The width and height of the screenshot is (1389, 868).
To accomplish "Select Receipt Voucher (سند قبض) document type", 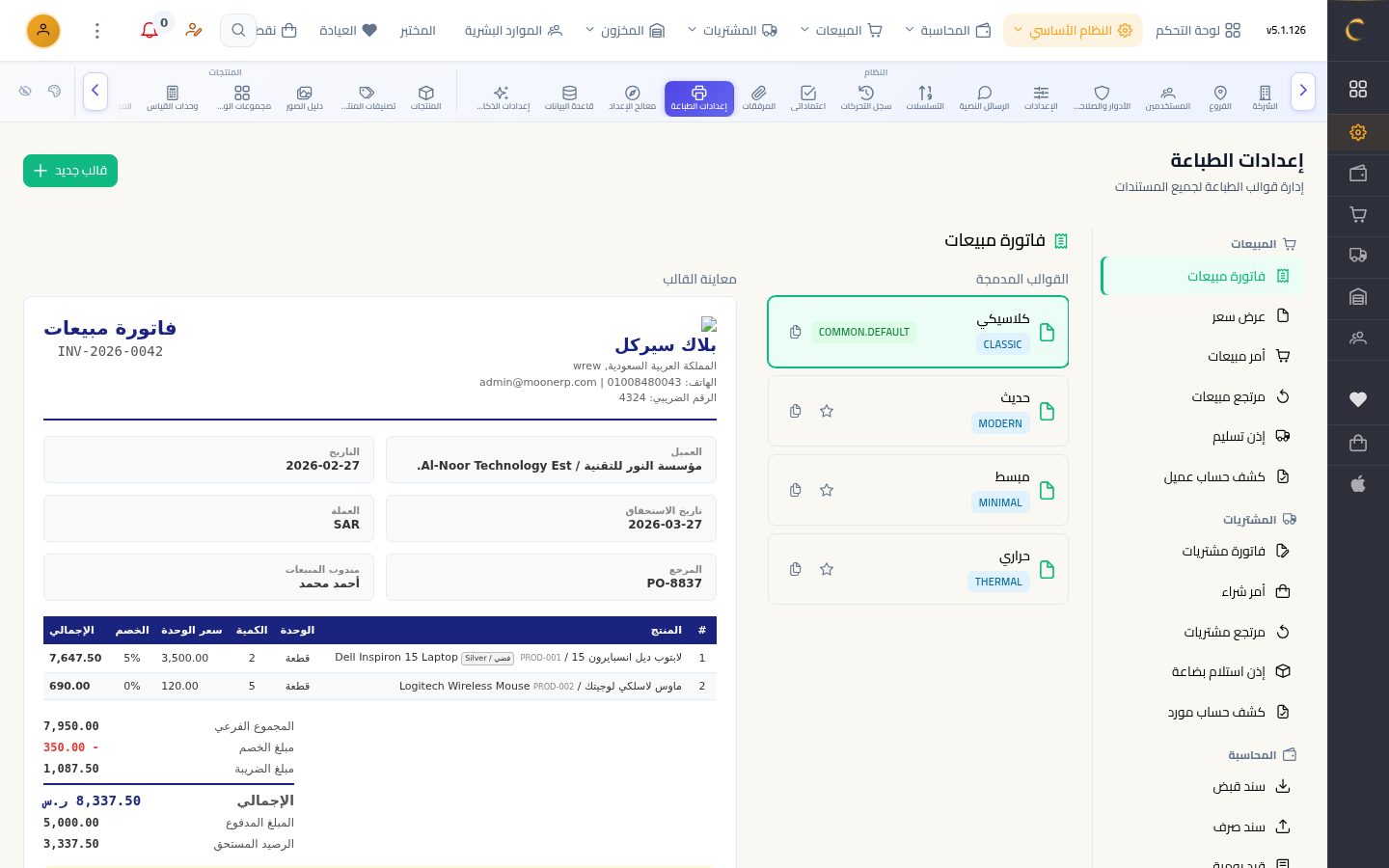I will pyautogui.click(x=1202, y=786).
